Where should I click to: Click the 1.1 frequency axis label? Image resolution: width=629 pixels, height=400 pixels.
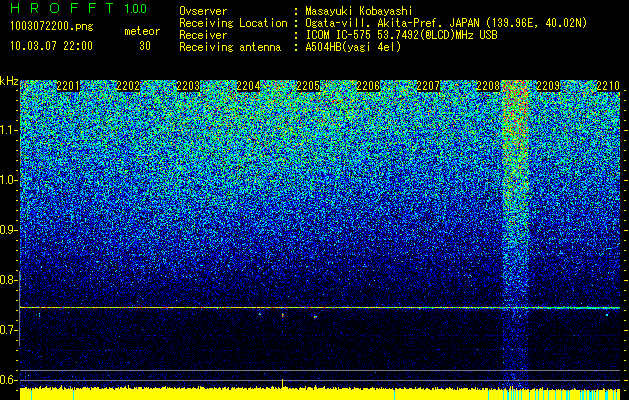coord(9,130)
